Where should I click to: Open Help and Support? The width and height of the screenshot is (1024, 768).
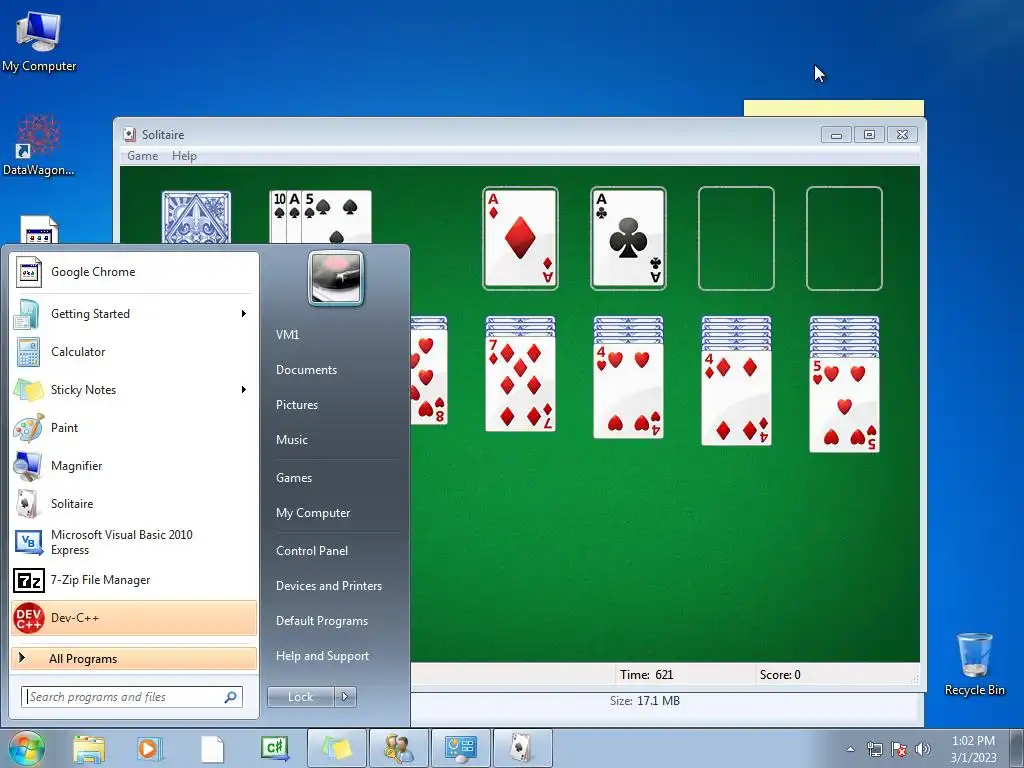pos(322,656)
